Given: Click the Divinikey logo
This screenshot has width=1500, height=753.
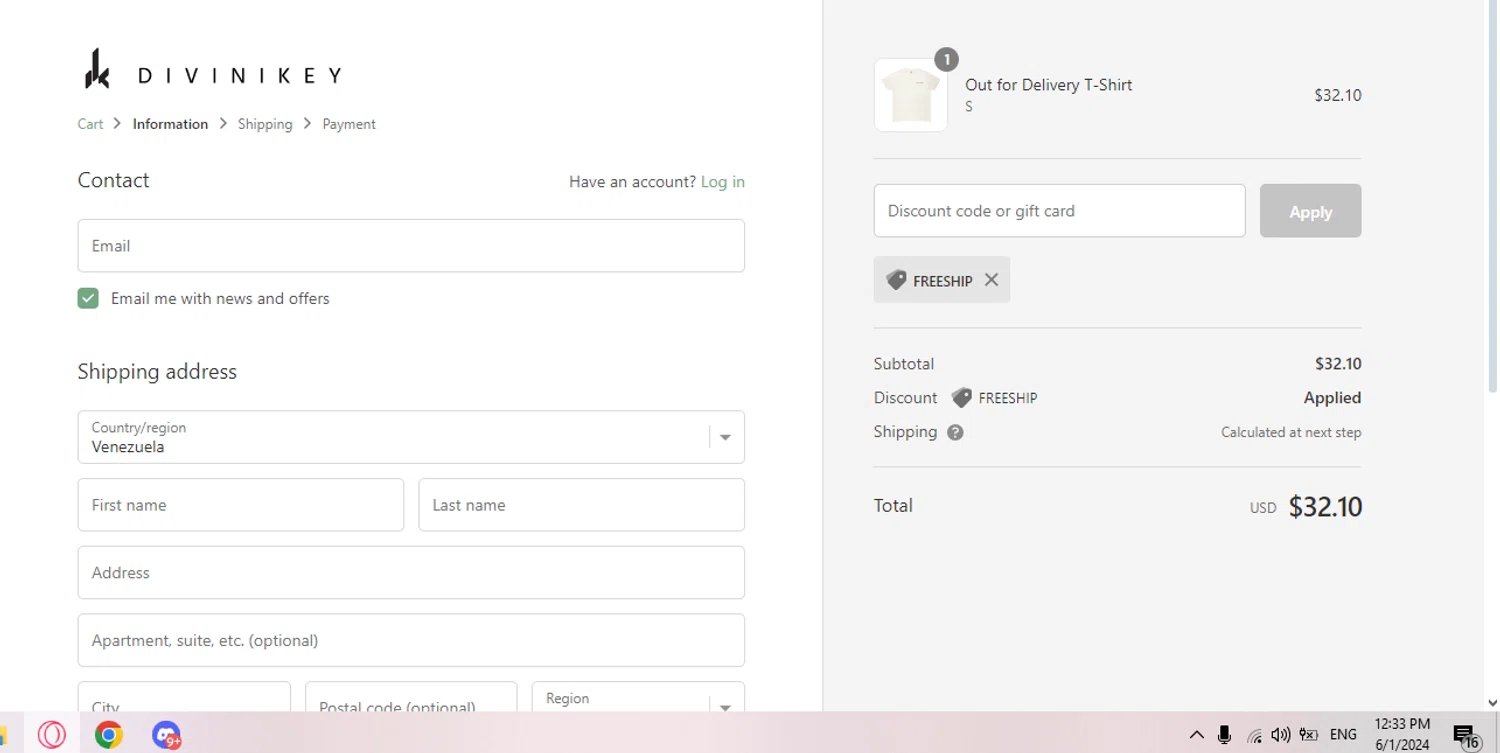Looking at the screenshot, I should pos(212,72).
